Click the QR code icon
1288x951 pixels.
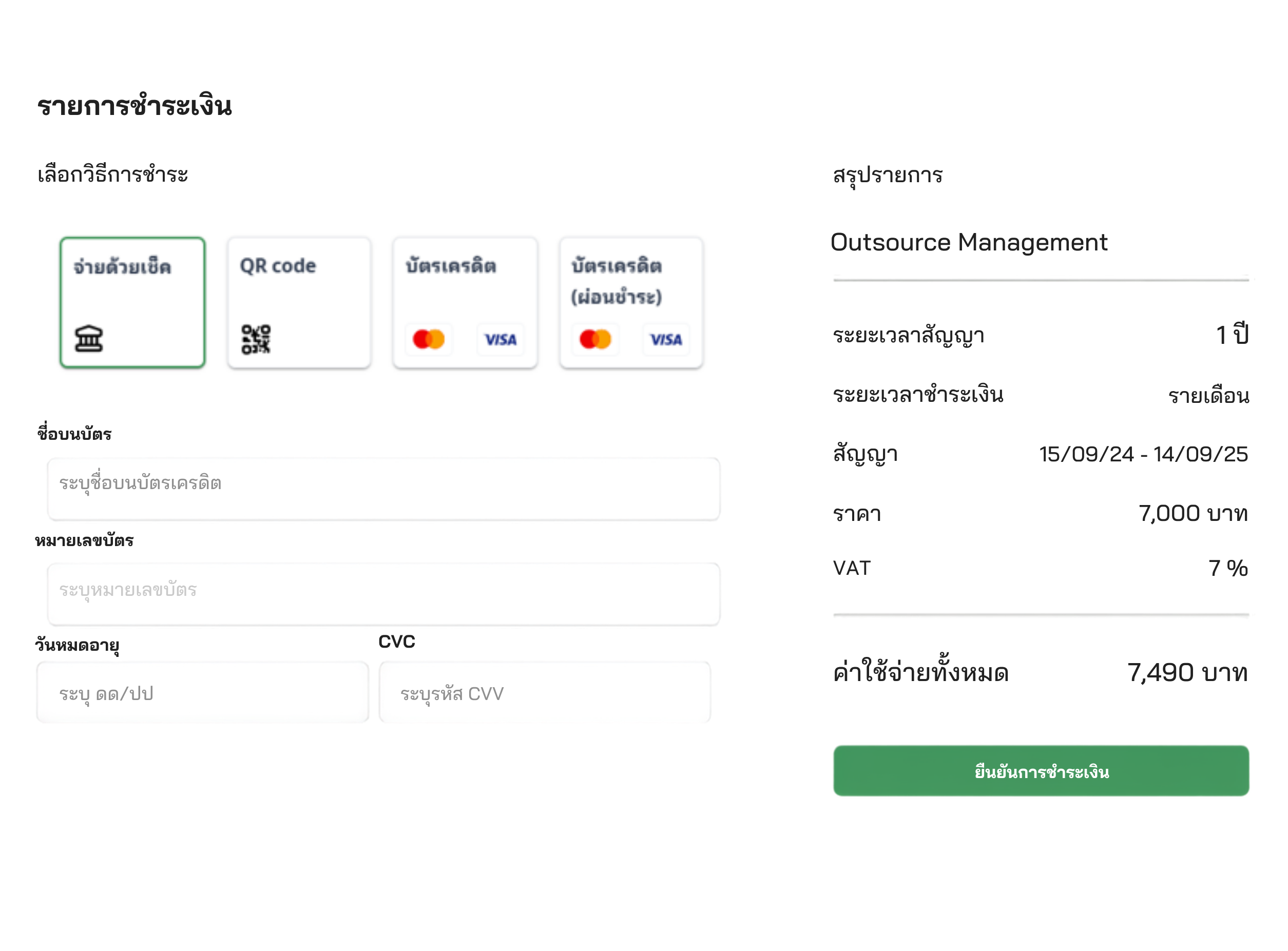tap(256, 339)
